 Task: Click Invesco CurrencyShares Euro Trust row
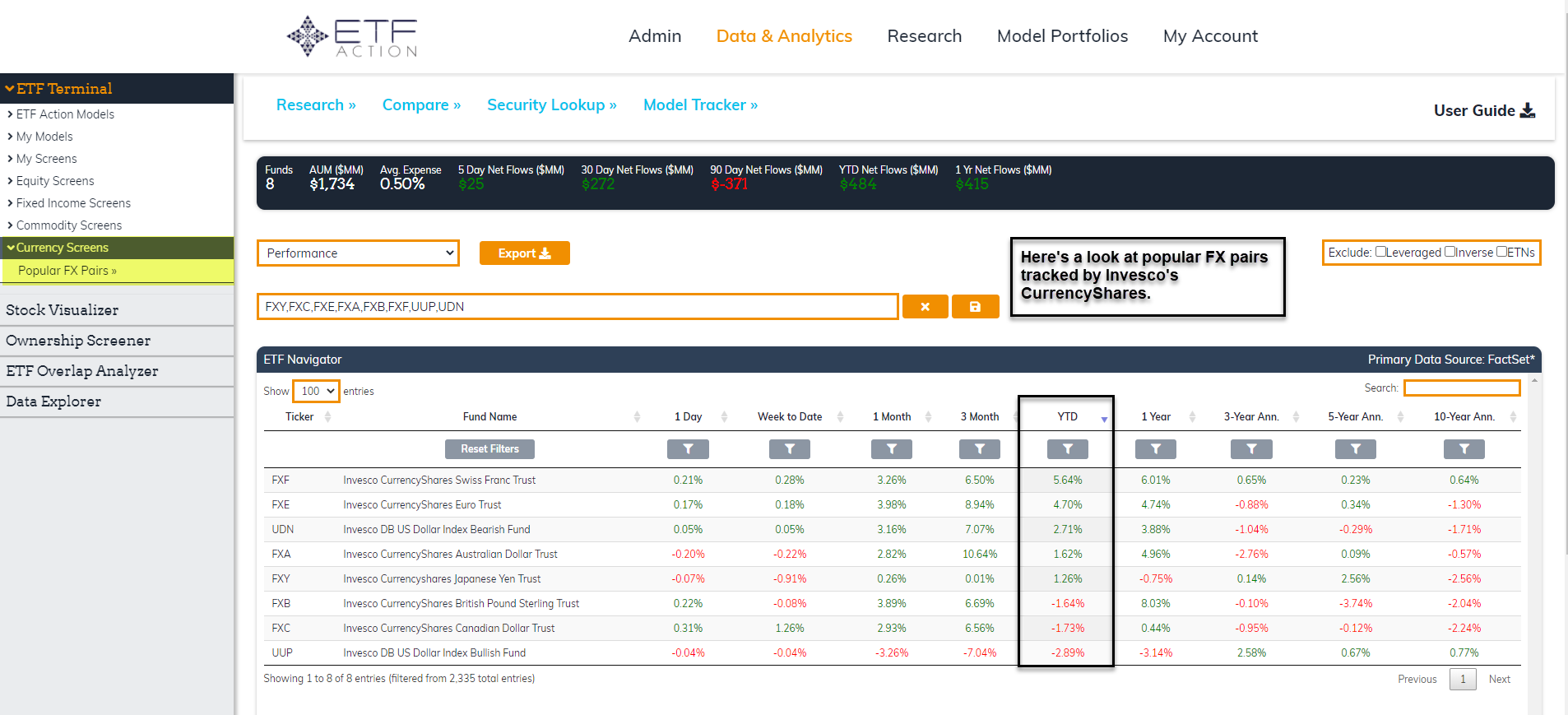[892, 505]
